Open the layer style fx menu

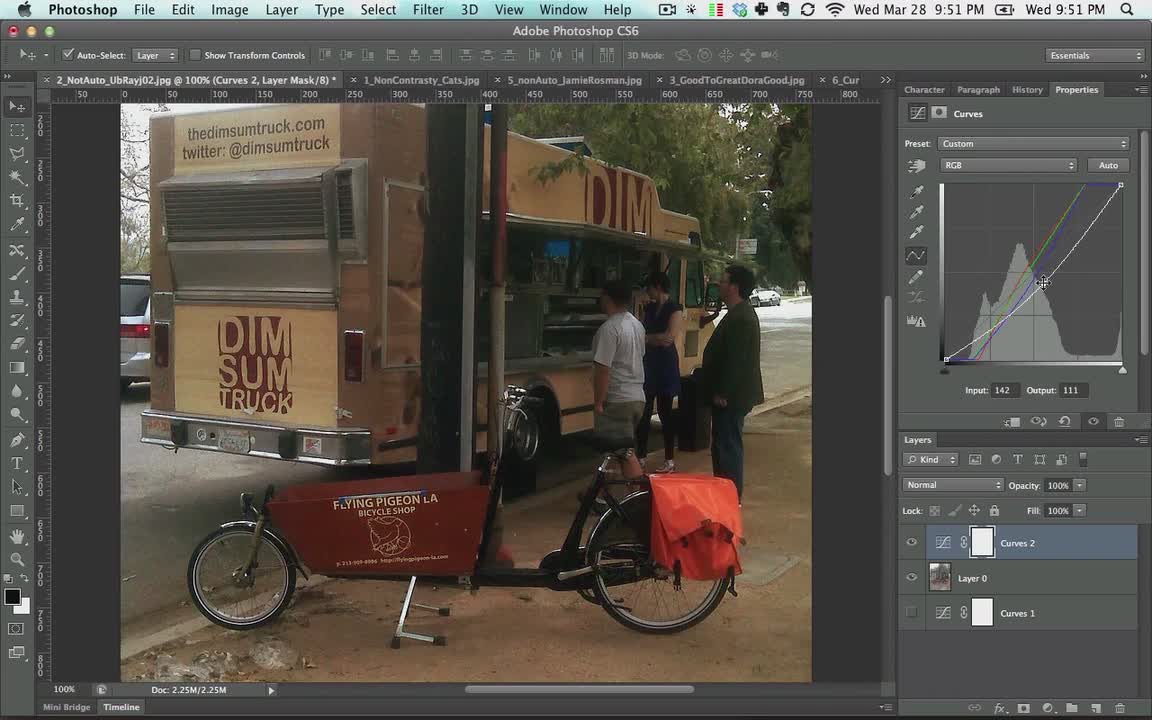(x=999, y=708)
